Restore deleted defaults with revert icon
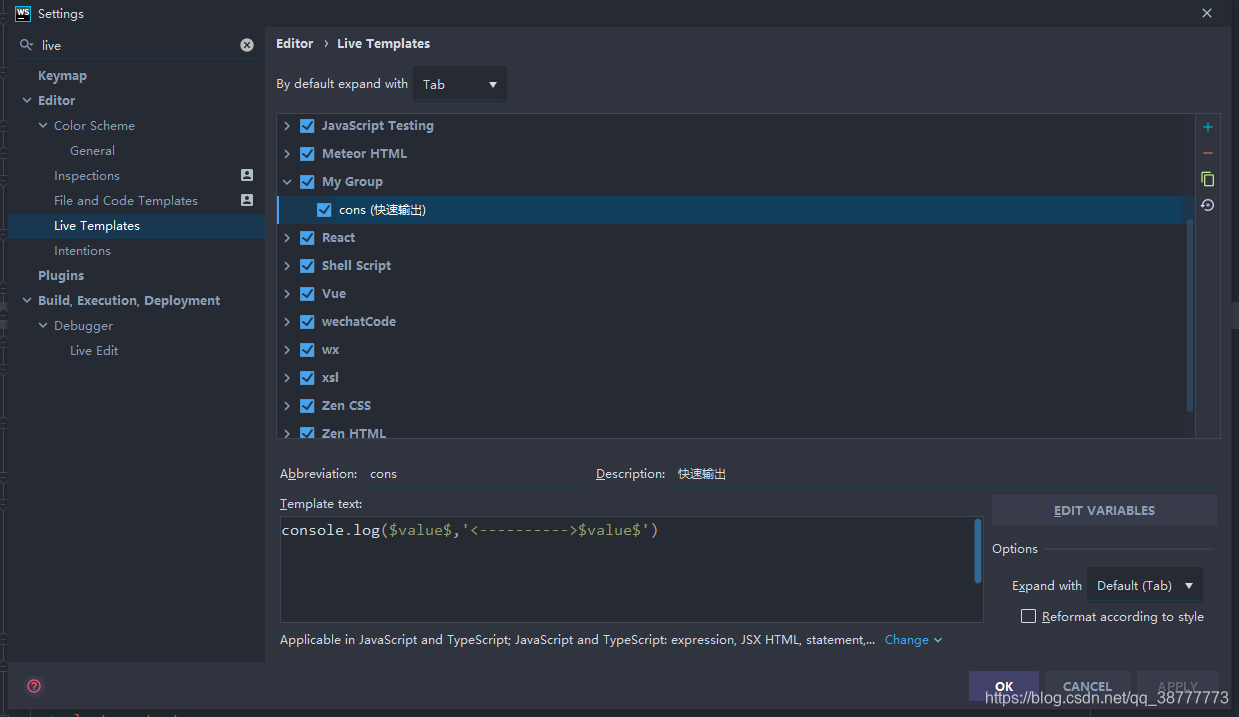This screenshot has width=1239, height=717. point(1208,205)
